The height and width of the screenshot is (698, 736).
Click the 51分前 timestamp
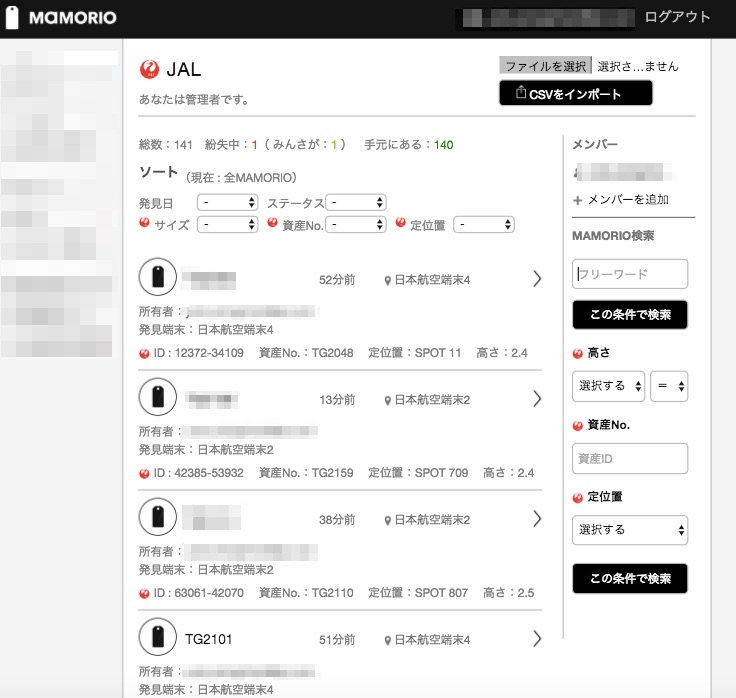click(337, 640)
